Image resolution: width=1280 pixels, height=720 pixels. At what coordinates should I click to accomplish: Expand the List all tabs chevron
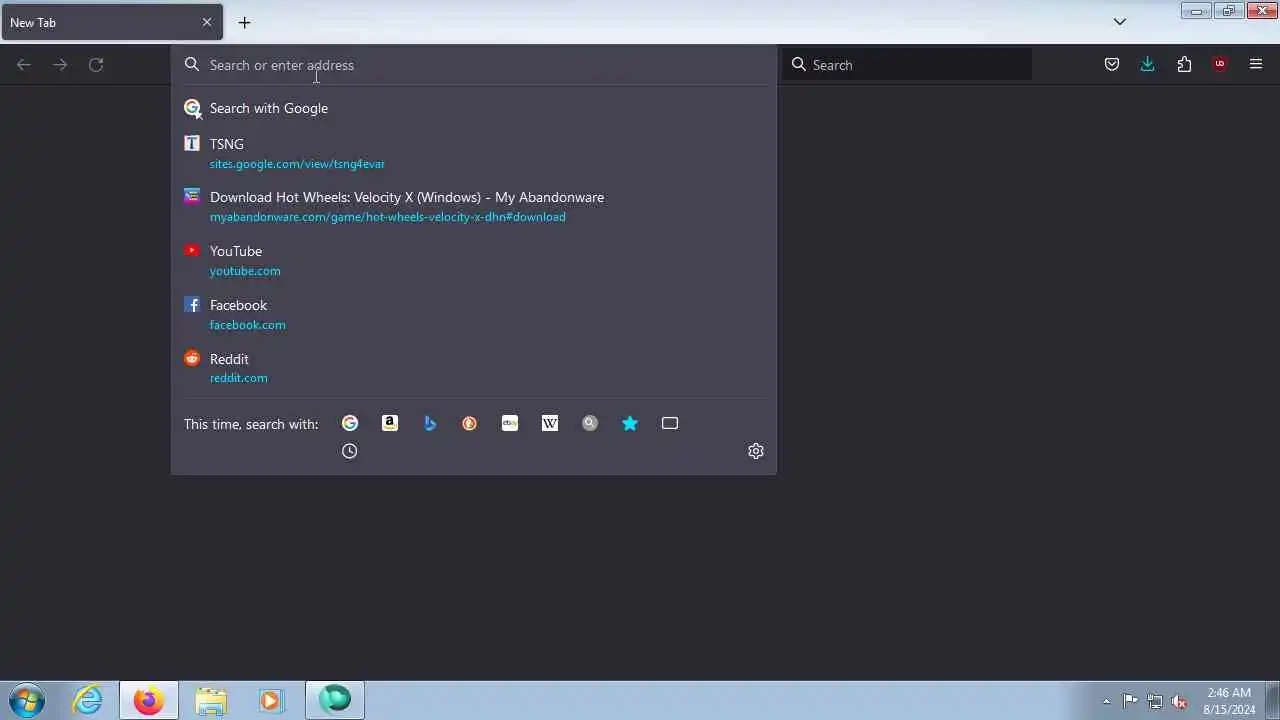[x=1120, y=22]
